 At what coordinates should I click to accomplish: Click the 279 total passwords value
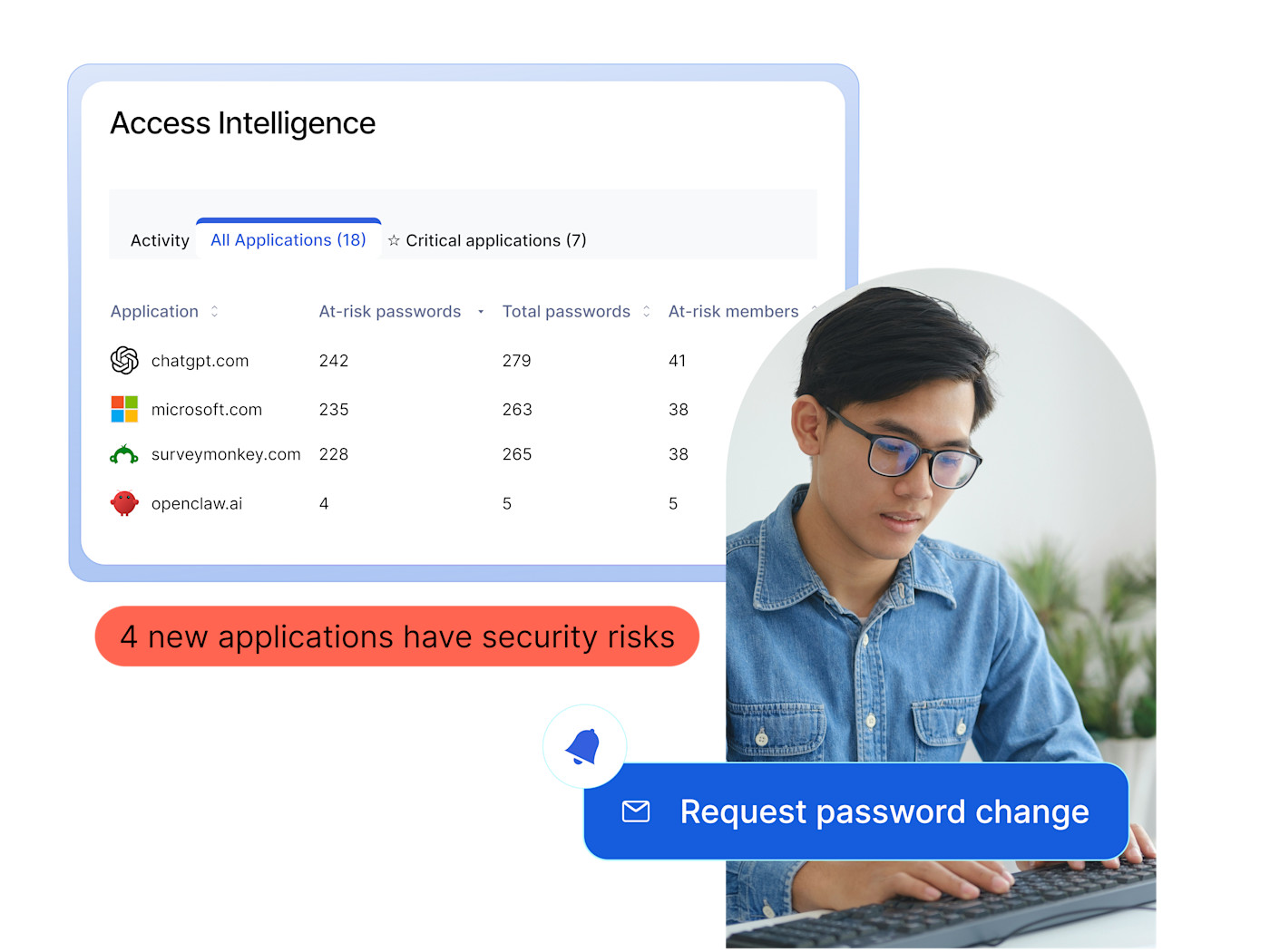pyautogui.click(x=517, y=361)
